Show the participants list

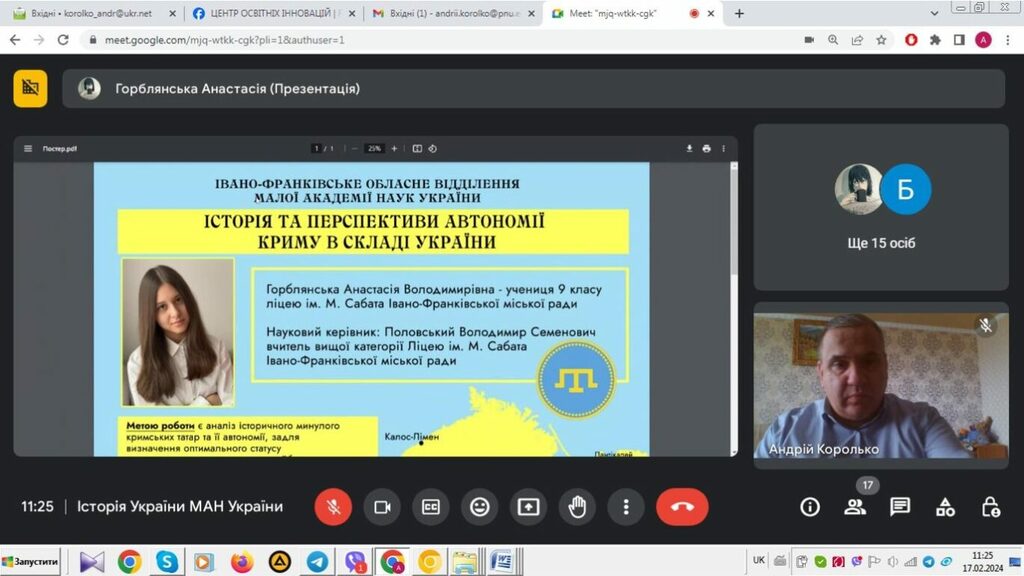coord(855,507)
